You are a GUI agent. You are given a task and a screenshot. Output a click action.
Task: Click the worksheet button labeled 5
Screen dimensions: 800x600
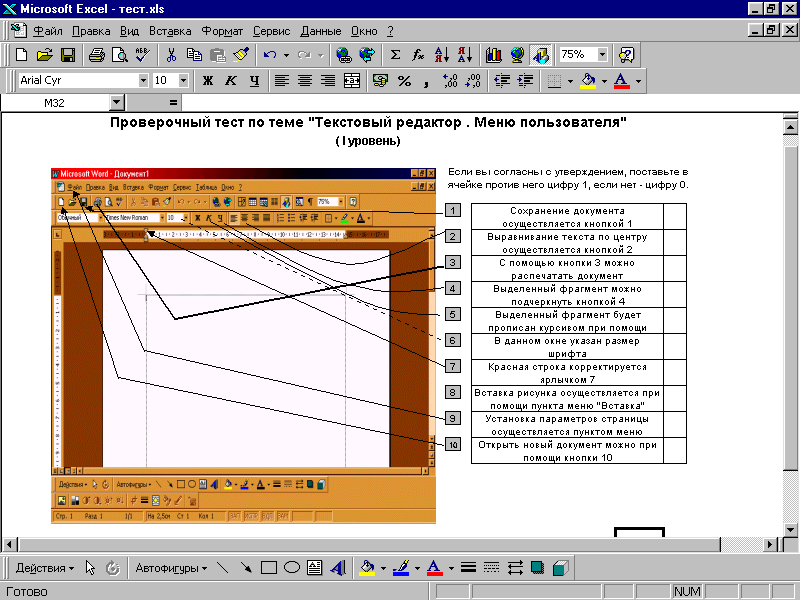(453, 314)
